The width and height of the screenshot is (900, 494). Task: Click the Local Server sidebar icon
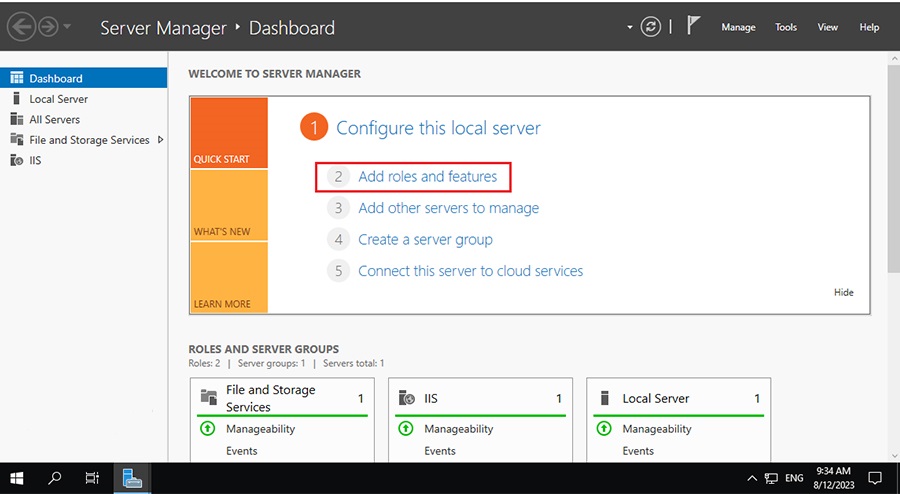tap(16, 99)
